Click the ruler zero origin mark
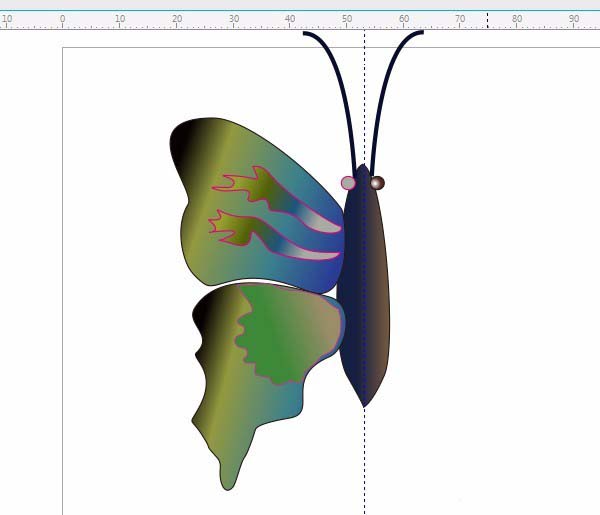The image size is (600, 515). (x=62, y=19)
